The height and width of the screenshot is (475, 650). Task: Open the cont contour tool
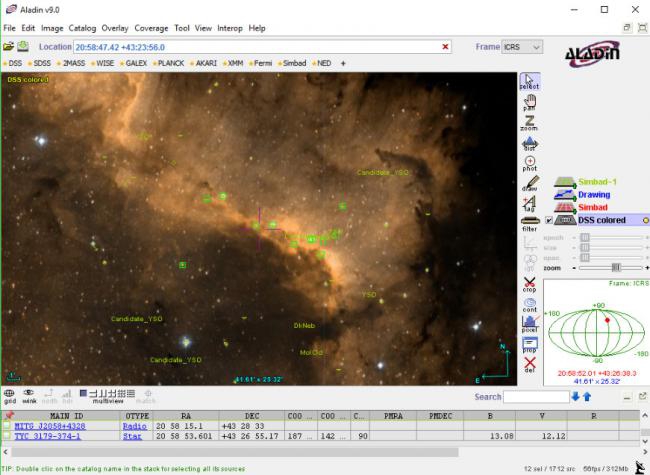pos(529,305)
